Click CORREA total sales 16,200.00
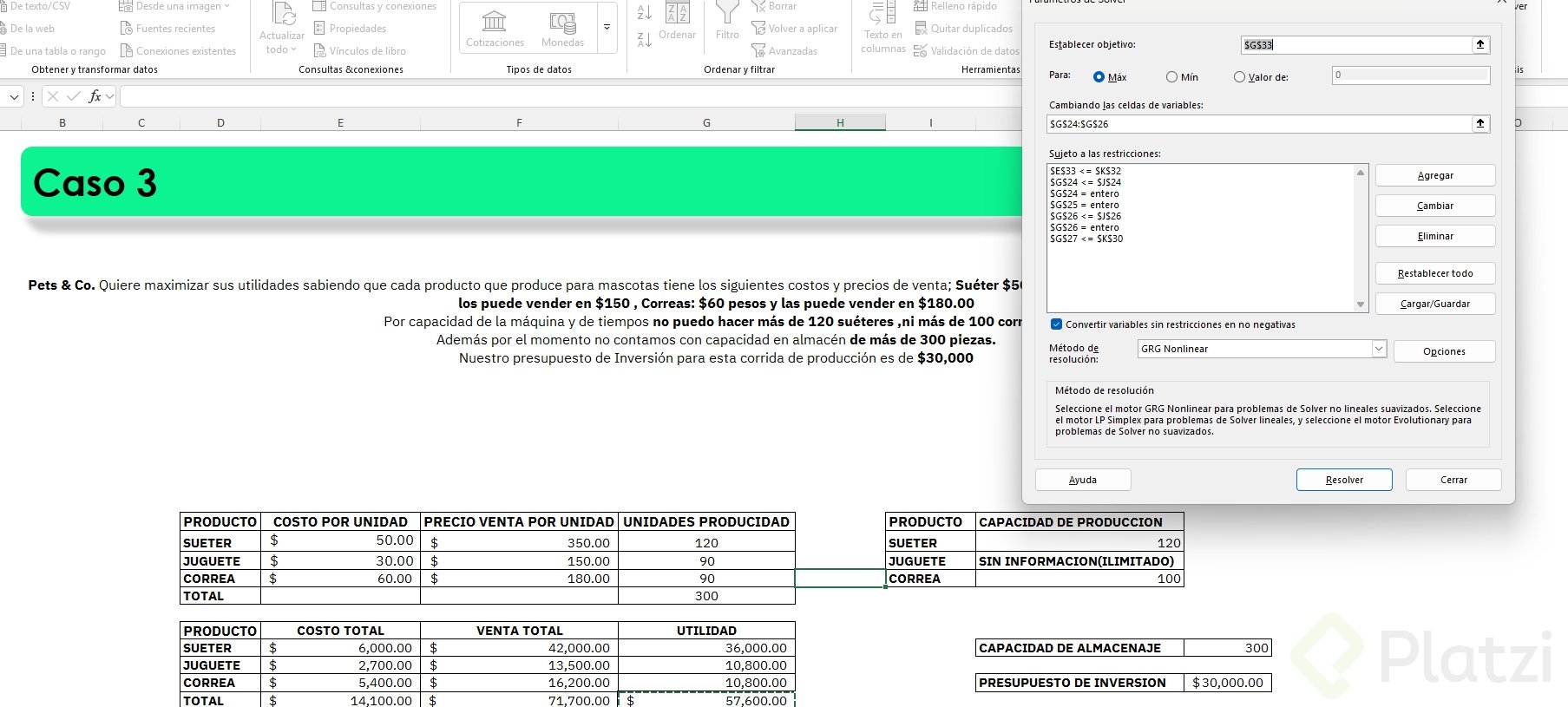 [x=519, y=683]
